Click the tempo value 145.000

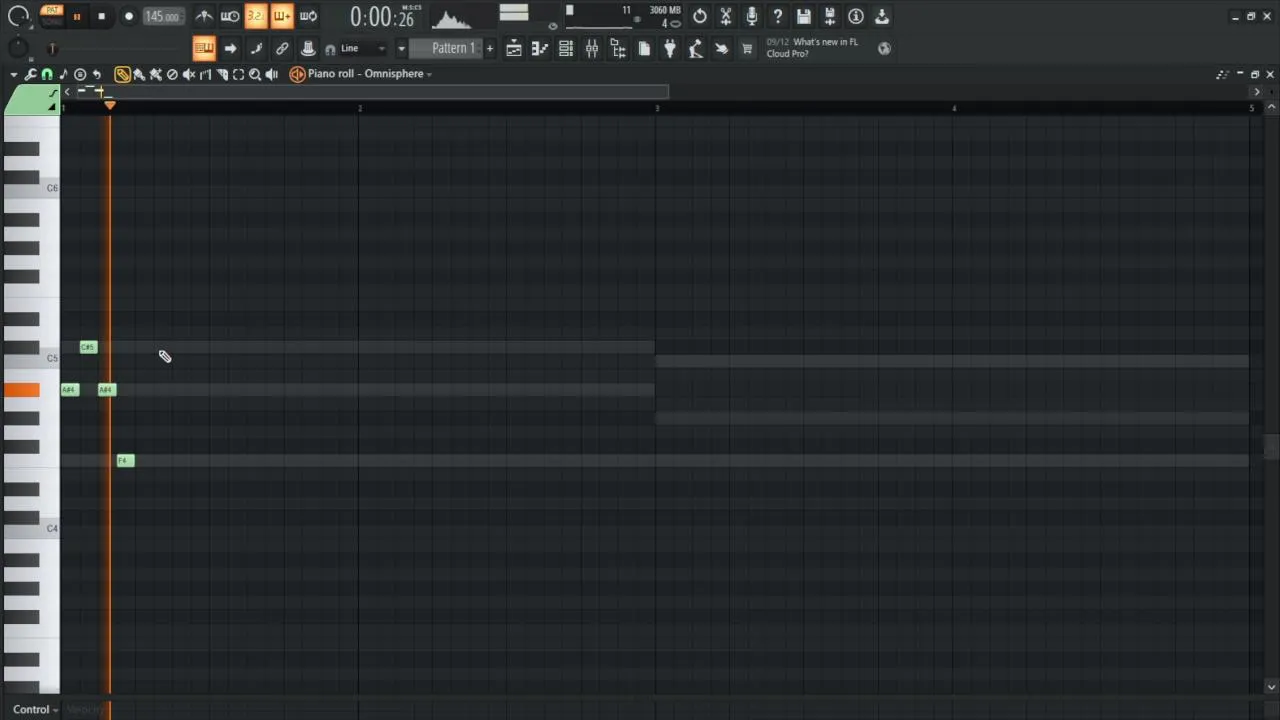[162, 17]
